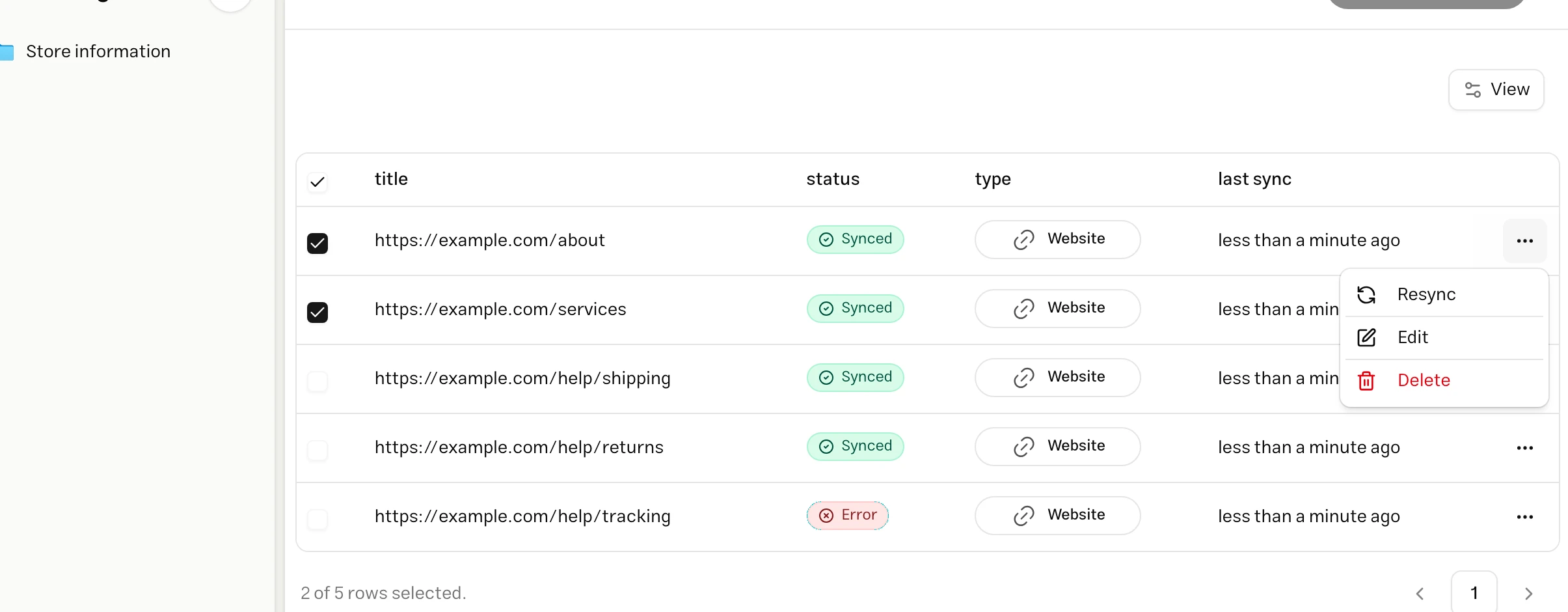The height and width of the screenshot is (612, 1568).
Task: Click the status column header
Action: (833, 179)
